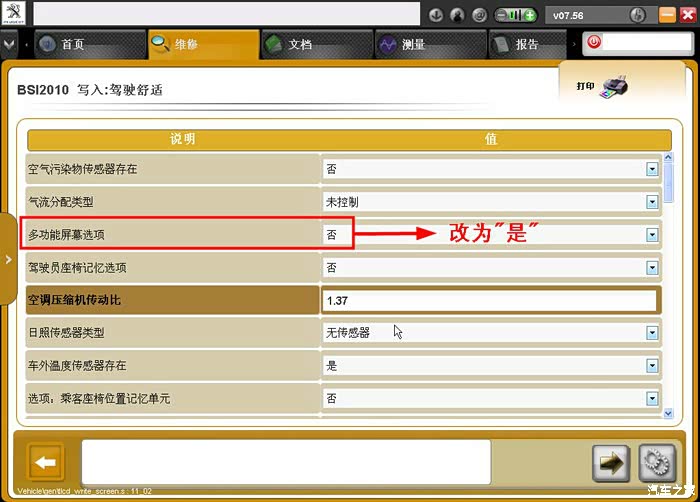
Task: Expand the left side panel arrow
Action: (x=8, y=259)
